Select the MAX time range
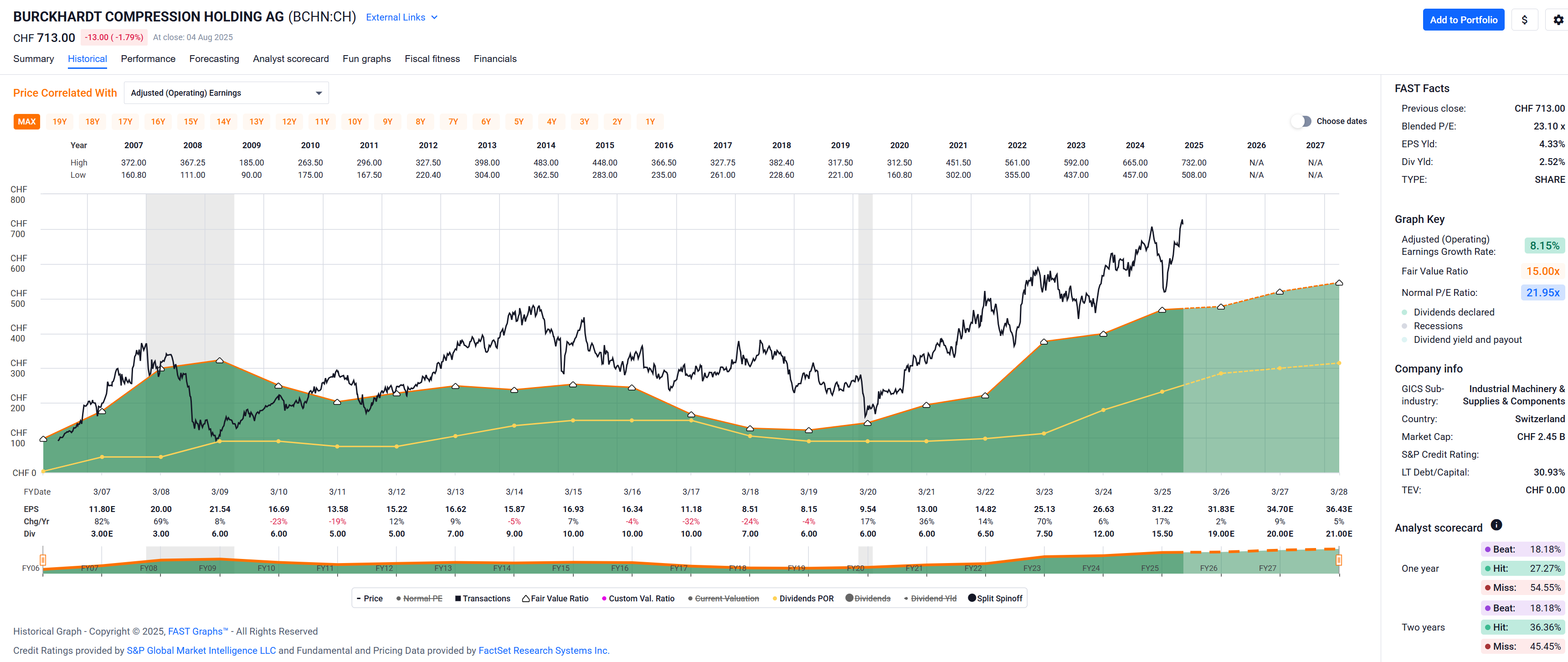Screen dimensions: 1568x662 click(x=27, y=122)
